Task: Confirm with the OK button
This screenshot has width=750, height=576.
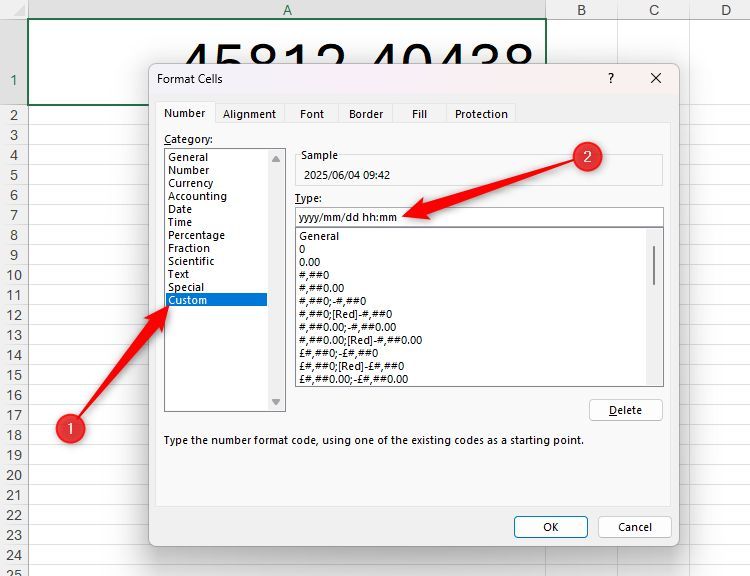Action: point(550,527)
